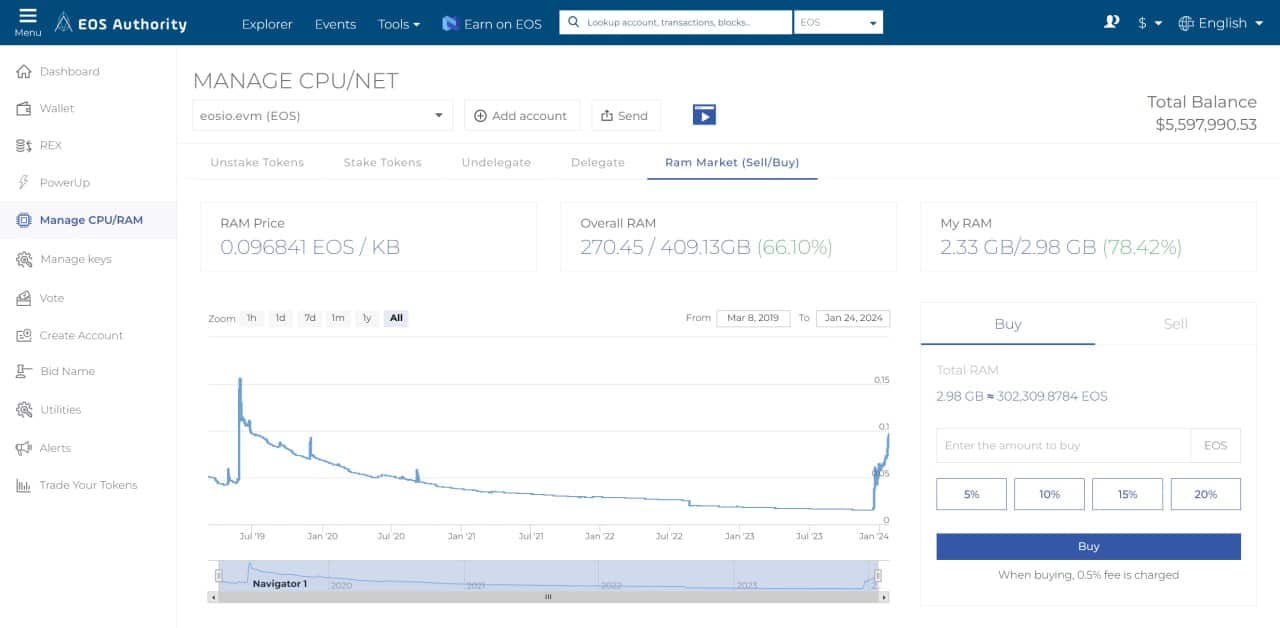
Task: Switch to the Sell panel tab
Action: [x=1175, y=324]
